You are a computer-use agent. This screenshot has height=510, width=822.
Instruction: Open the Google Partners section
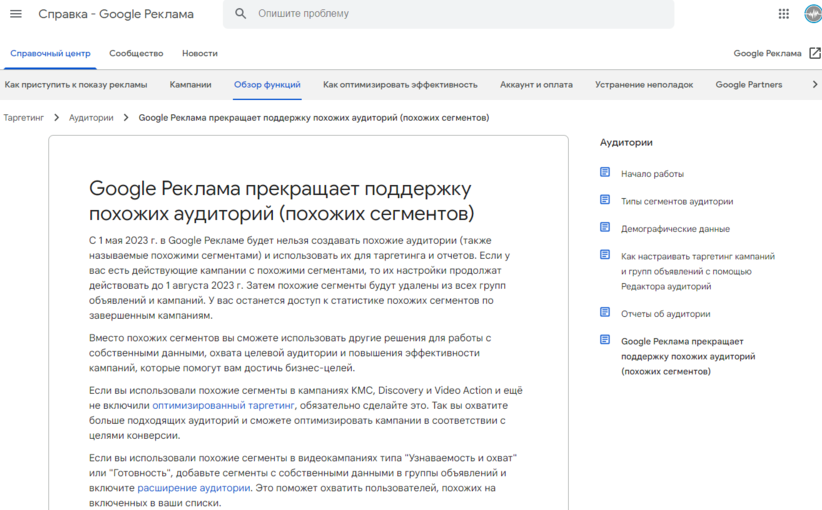[x=749, y=84]
